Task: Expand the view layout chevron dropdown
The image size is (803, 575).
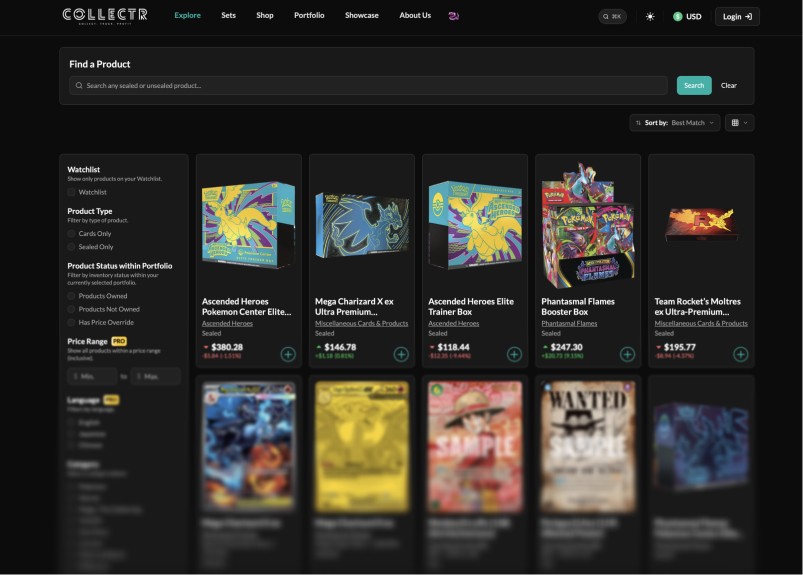Action: point(746,123)
